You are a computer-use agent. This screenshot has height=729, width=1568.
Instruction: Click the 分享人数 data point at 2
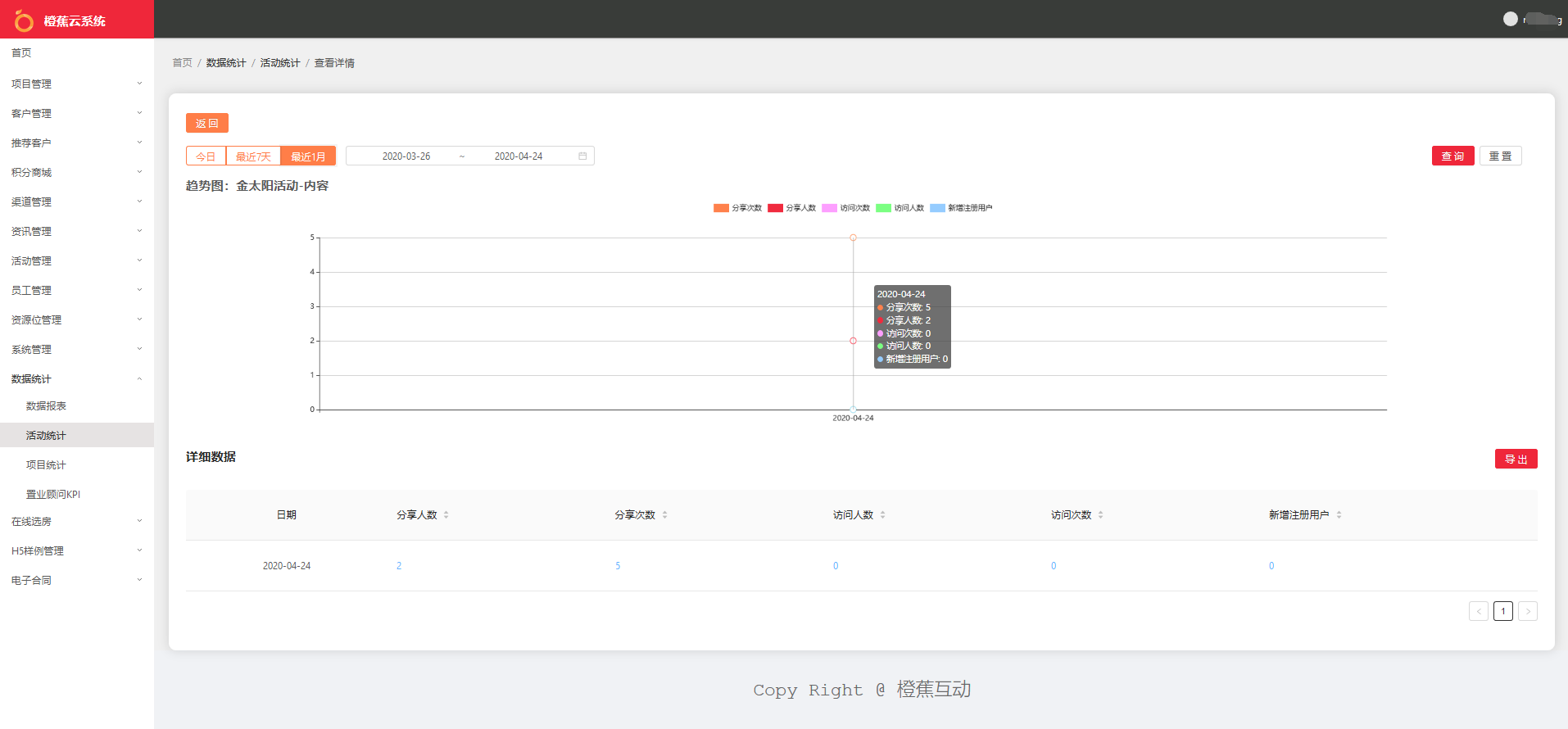click(853, 341)
